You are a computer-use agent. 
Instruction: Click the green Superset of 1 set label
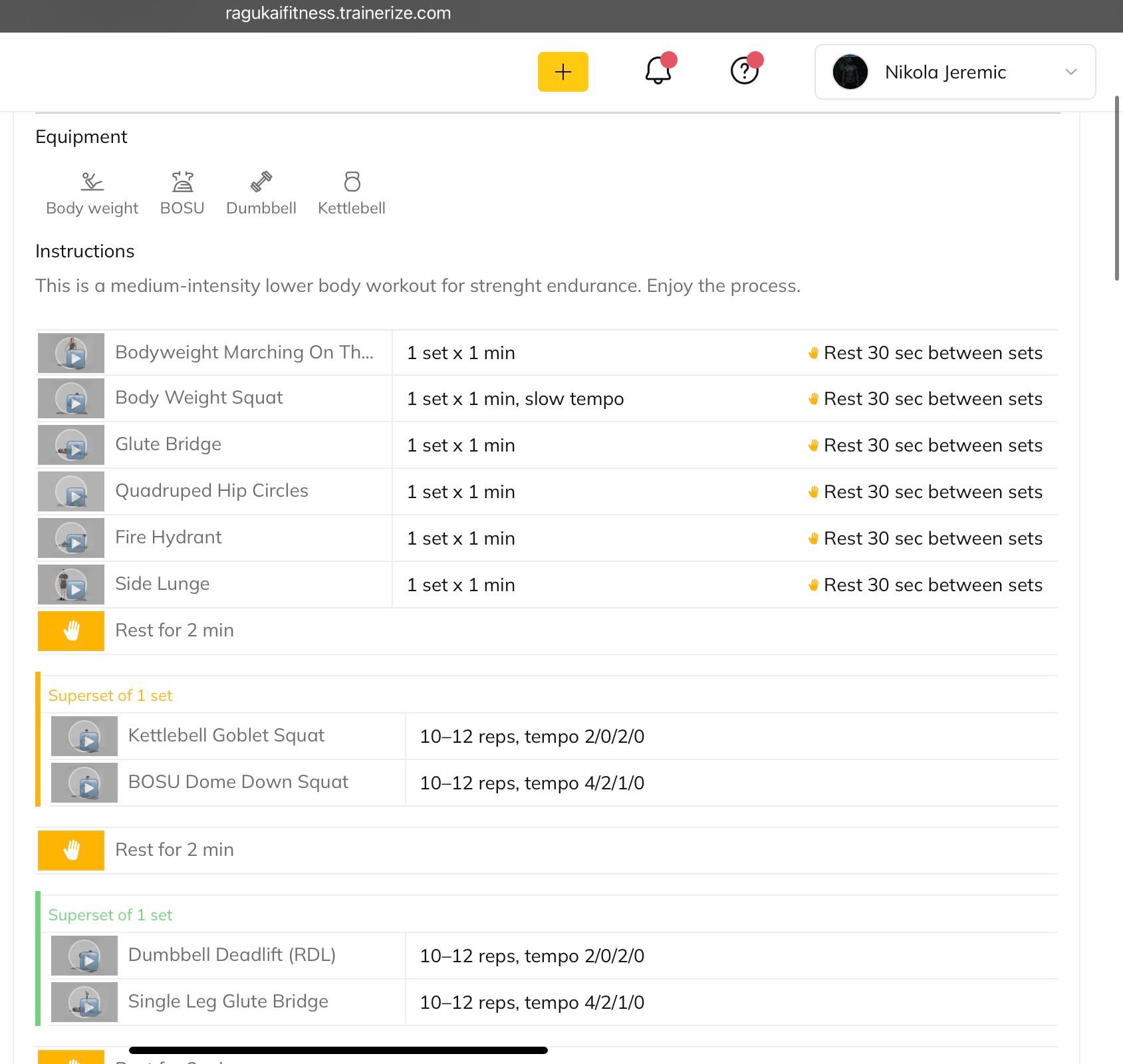pyautogui.click(x=110, y=915)
